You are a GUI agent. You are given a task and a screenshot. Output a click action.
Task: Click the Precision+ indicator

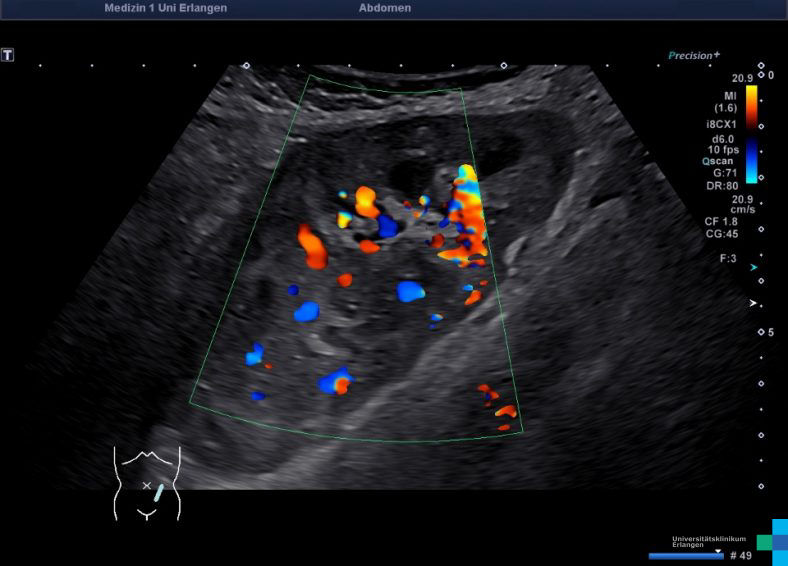[694, 56]
